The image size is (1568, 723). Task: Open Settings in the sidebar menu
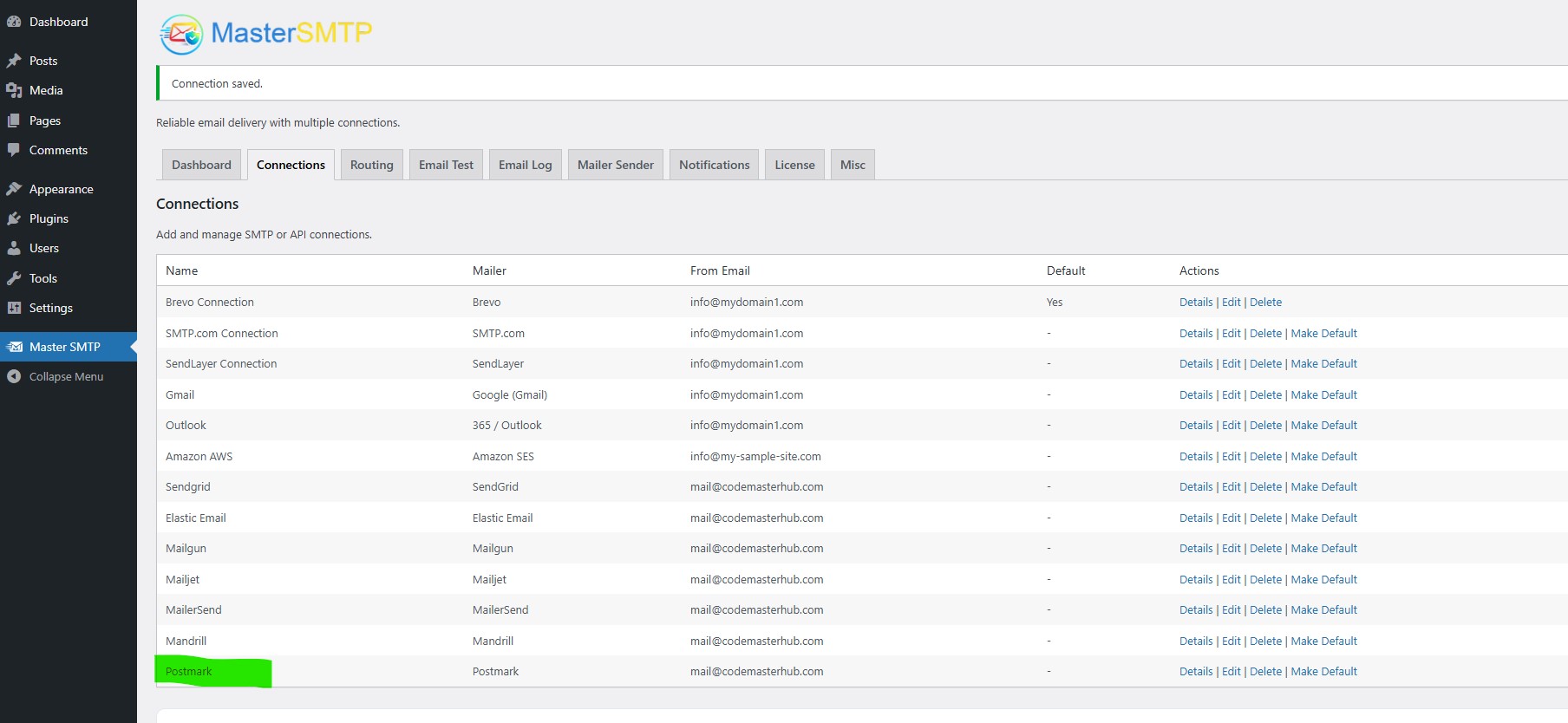point(51,308)
